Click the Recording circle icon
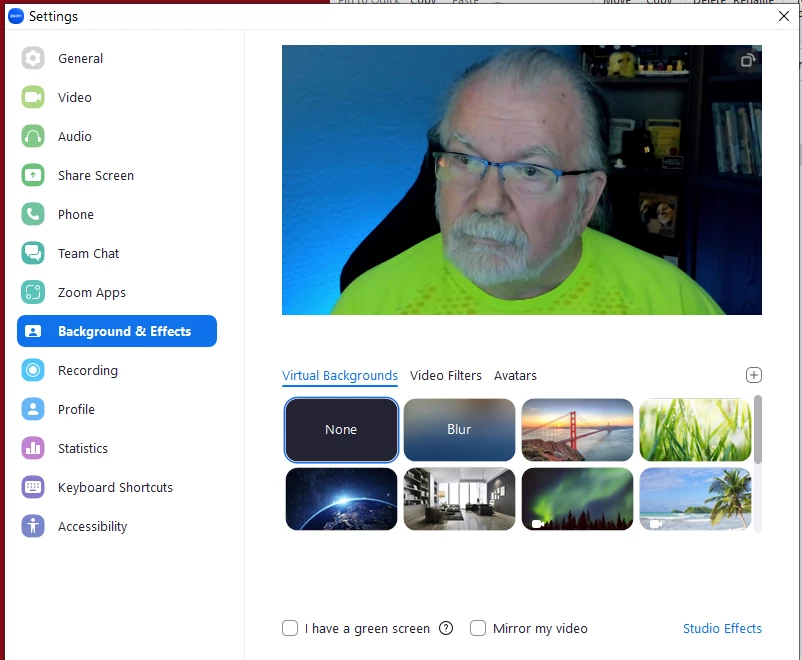802x660 pixels. pos(33,370)
